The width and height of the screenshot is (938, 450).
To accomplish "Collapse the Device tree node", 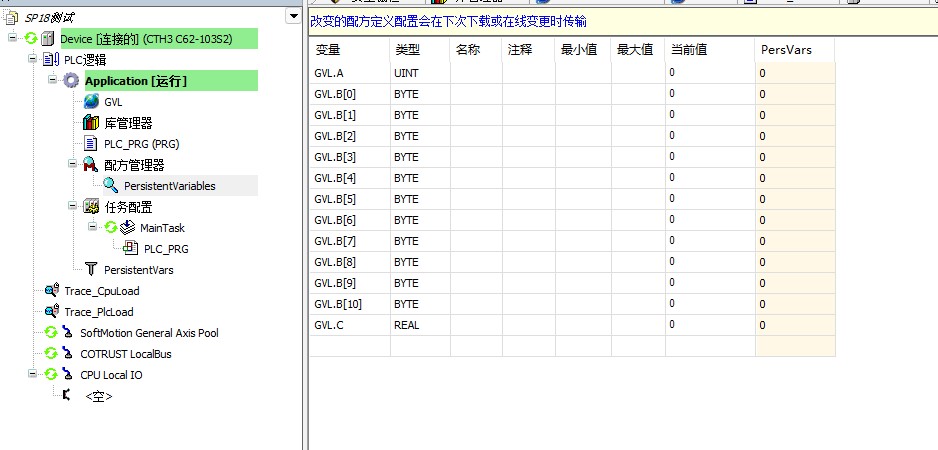I will (x=12, y=38).
